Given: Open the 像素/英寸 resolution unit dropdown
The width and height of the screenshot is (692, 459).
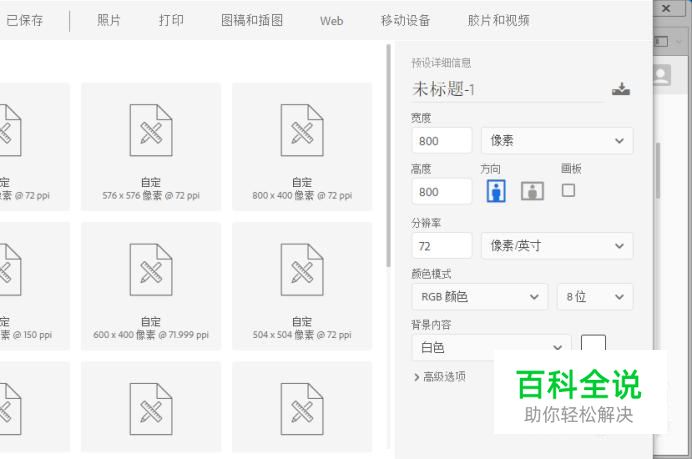Looking at the screenshot, I should [557, 246].
